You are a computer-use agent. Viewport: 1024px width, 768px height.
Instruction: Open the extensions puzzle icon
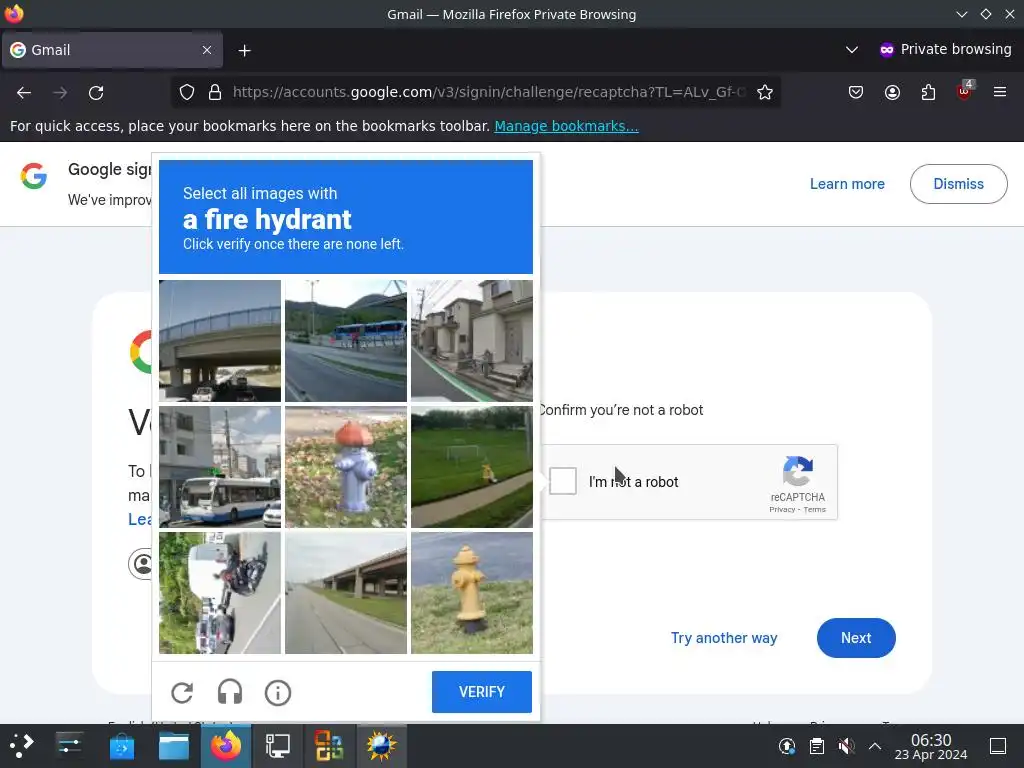tap(928, 92)
